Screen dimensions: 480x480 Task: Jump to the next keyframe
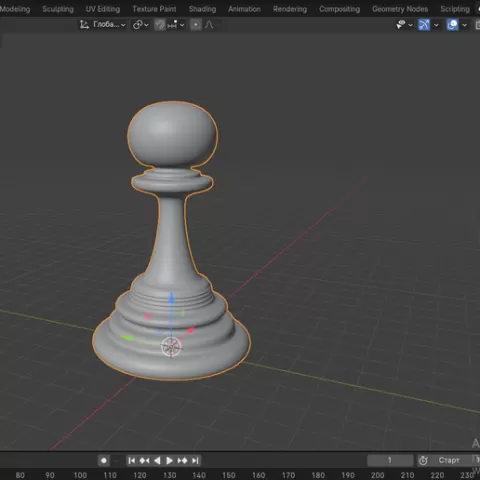tap(182, 461)
